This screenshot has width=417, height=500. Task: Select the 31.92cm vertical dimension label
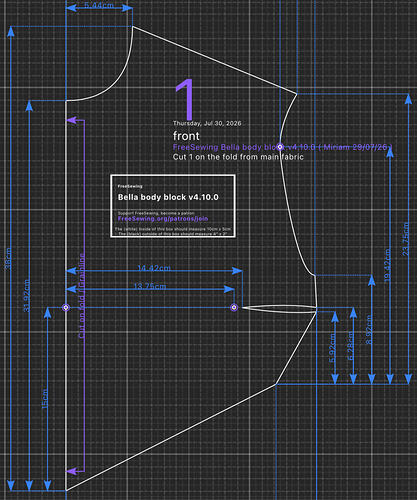click(x=27, y=296)
